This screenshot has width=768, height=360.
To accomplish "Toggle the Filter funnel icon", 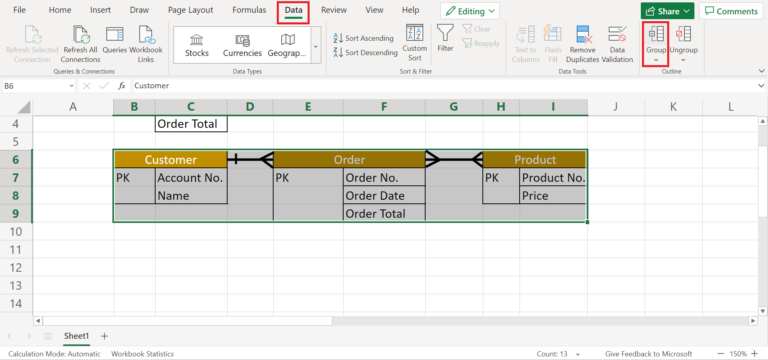I will [445, 32].
